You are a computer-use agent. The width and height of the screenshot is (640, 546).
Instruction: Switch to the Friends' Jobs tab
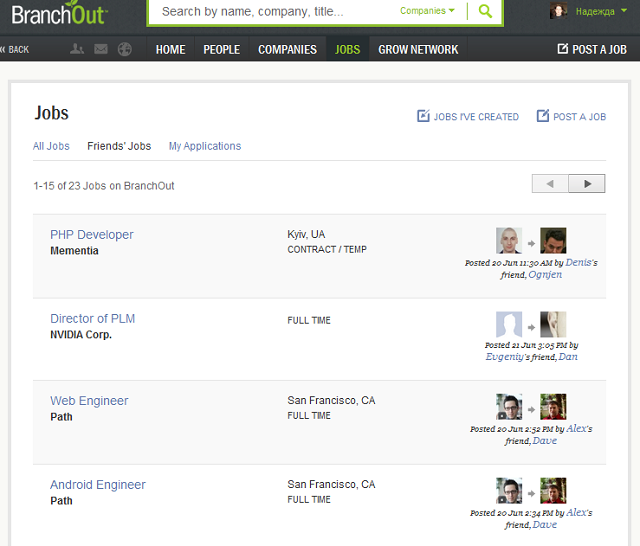click(x=119, y=146)
